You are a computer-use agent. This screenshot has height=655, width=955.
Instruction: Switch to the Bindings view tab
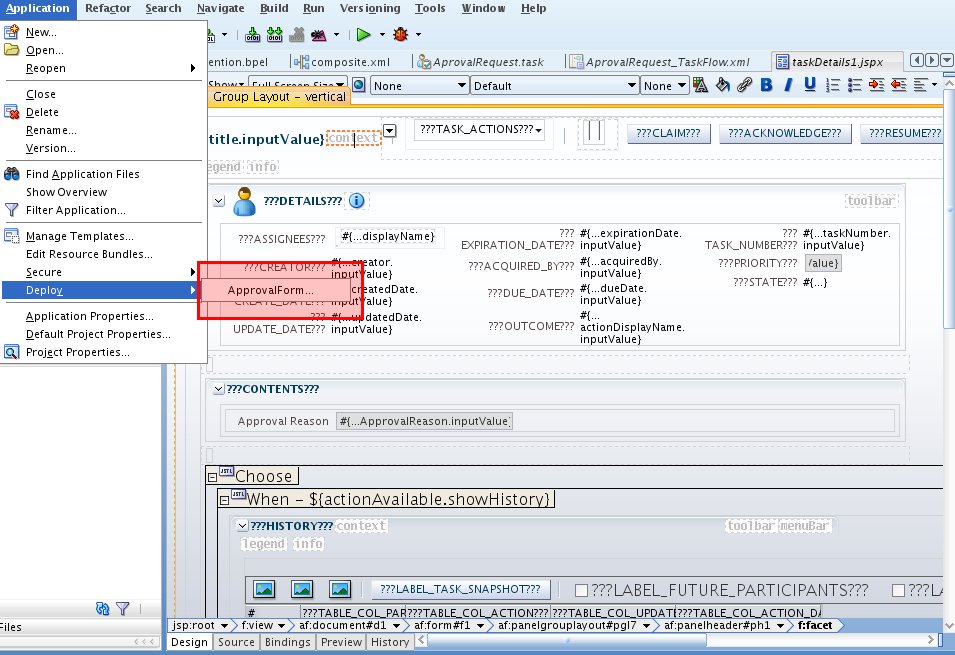point(287,642)
